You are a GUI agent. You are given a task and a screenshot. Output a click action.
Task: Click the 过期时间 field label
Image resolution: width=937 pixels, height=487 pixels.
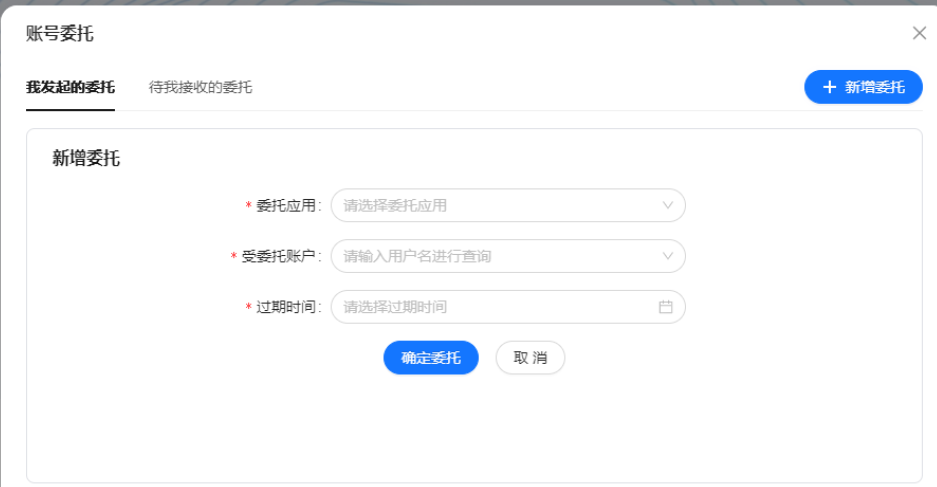[286, 307]
